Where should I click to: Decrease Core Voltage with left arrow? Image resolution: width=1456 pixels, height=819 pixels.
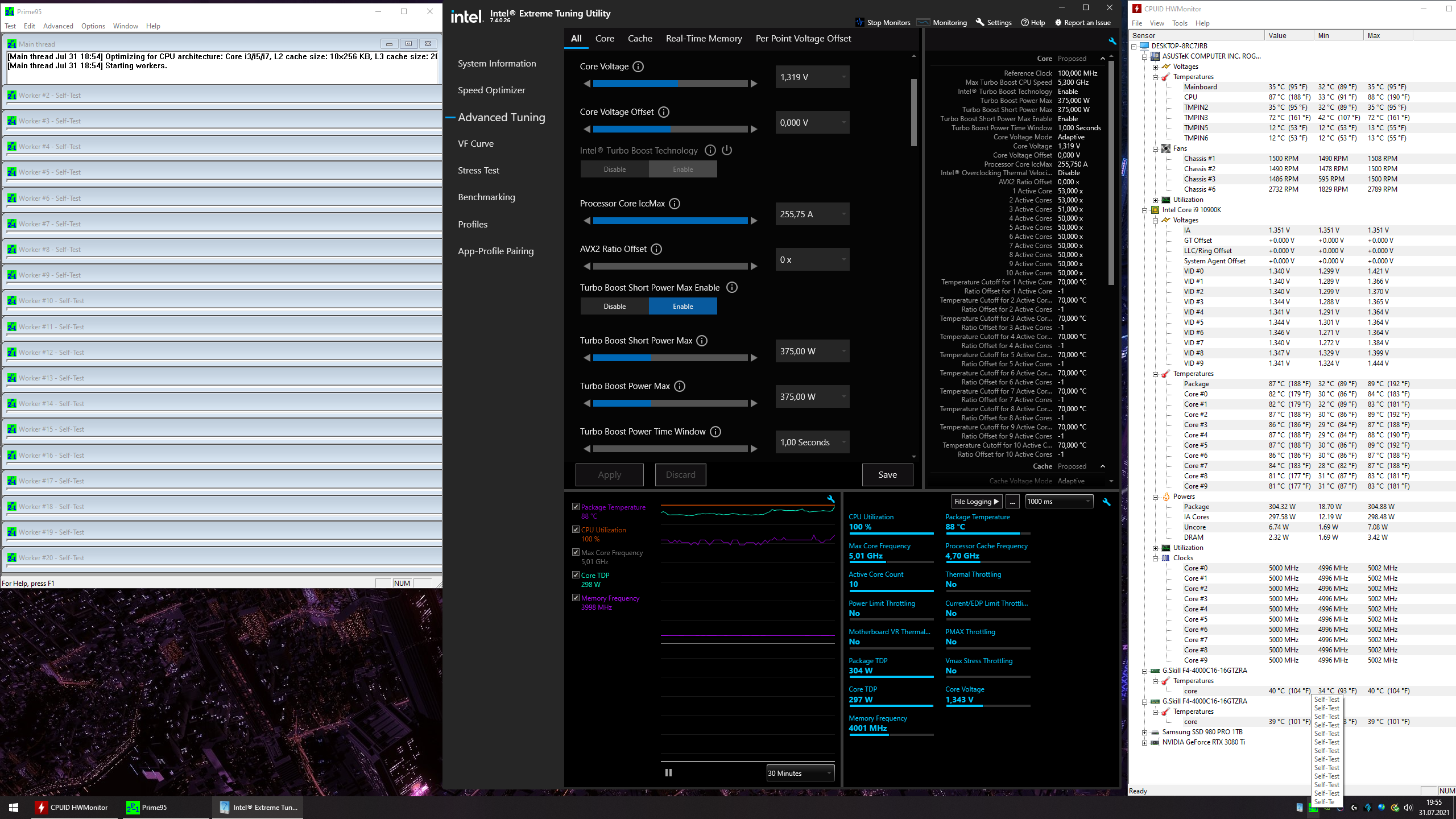point(587,84)
